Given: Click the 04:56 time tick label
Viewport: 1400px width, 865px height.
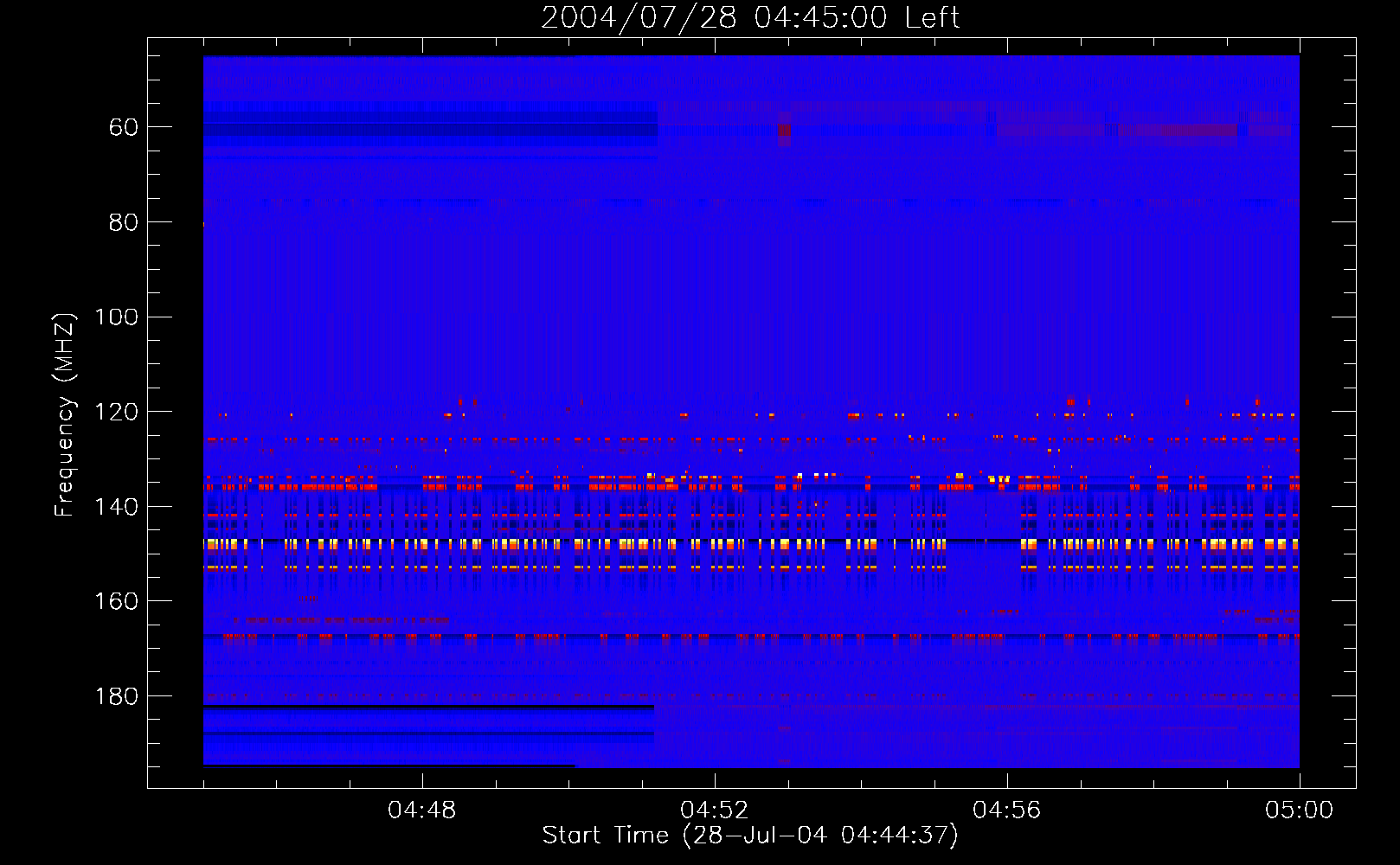Looking at the screenshot, I should [1007, 811].
